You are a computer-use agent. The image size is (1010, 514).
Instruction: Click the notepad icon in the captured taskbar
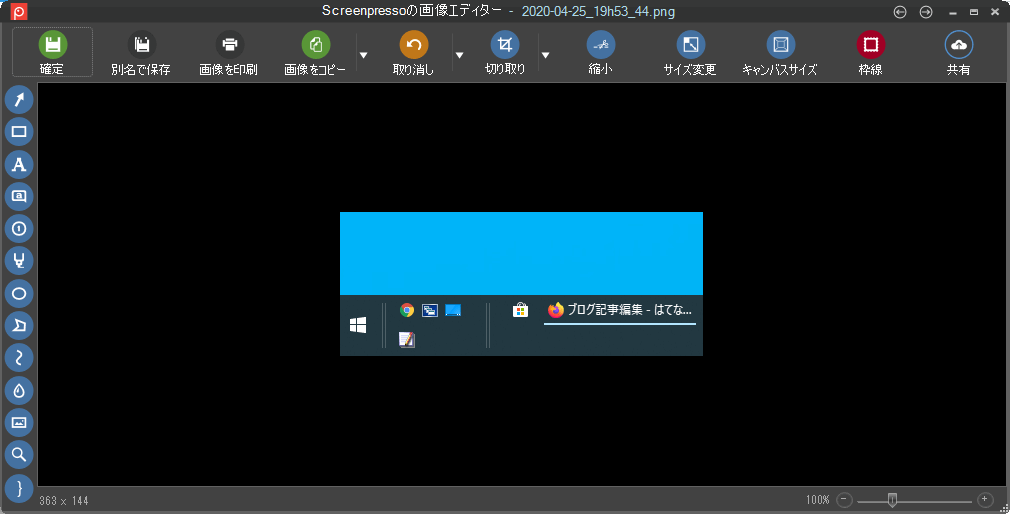[x=406, y=339]
